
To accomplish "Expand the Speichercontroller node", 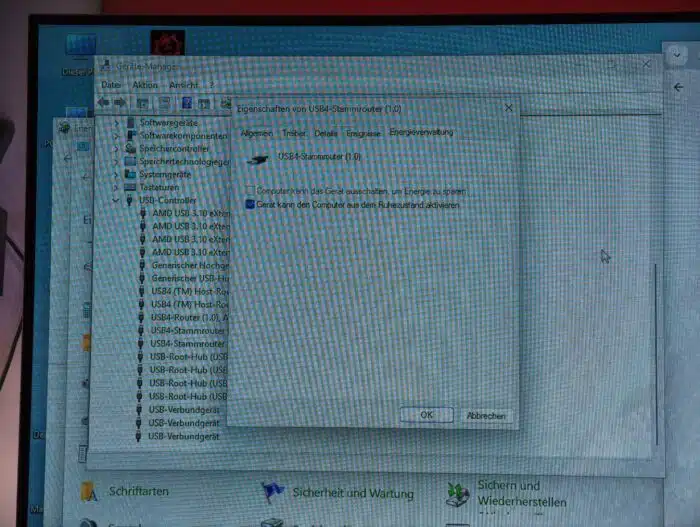I will tap(116, 148).
